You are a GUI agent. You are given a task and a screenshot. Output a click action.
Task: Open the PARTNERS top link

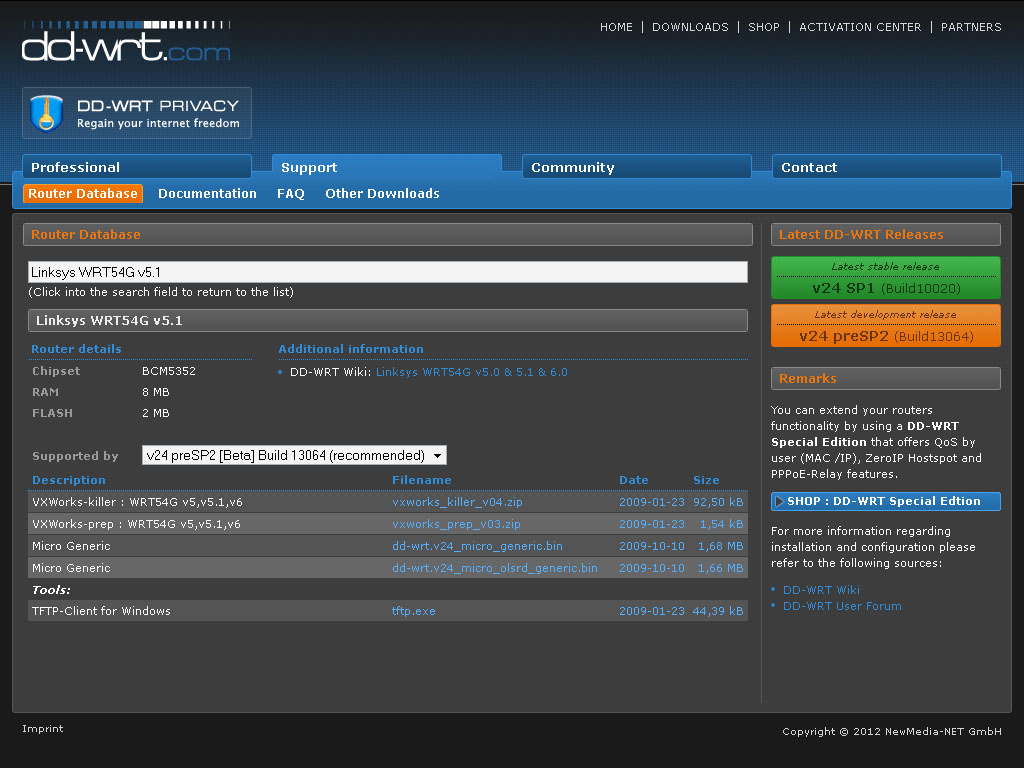click(970, 27)
